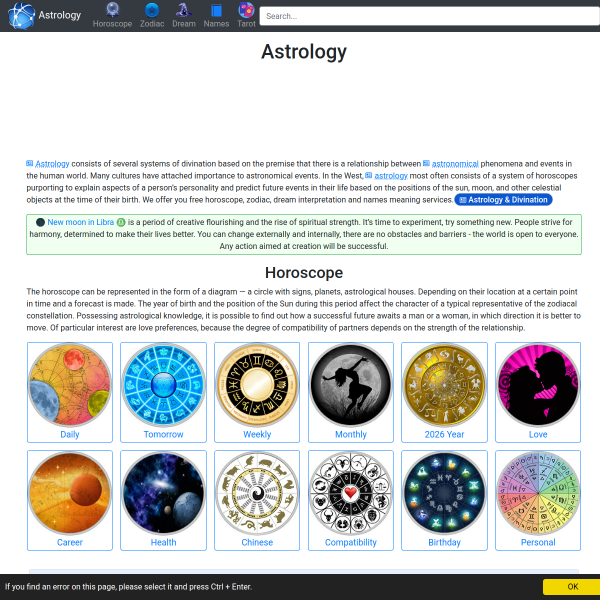Open the Zodiac blue star icon

[152, 10]
